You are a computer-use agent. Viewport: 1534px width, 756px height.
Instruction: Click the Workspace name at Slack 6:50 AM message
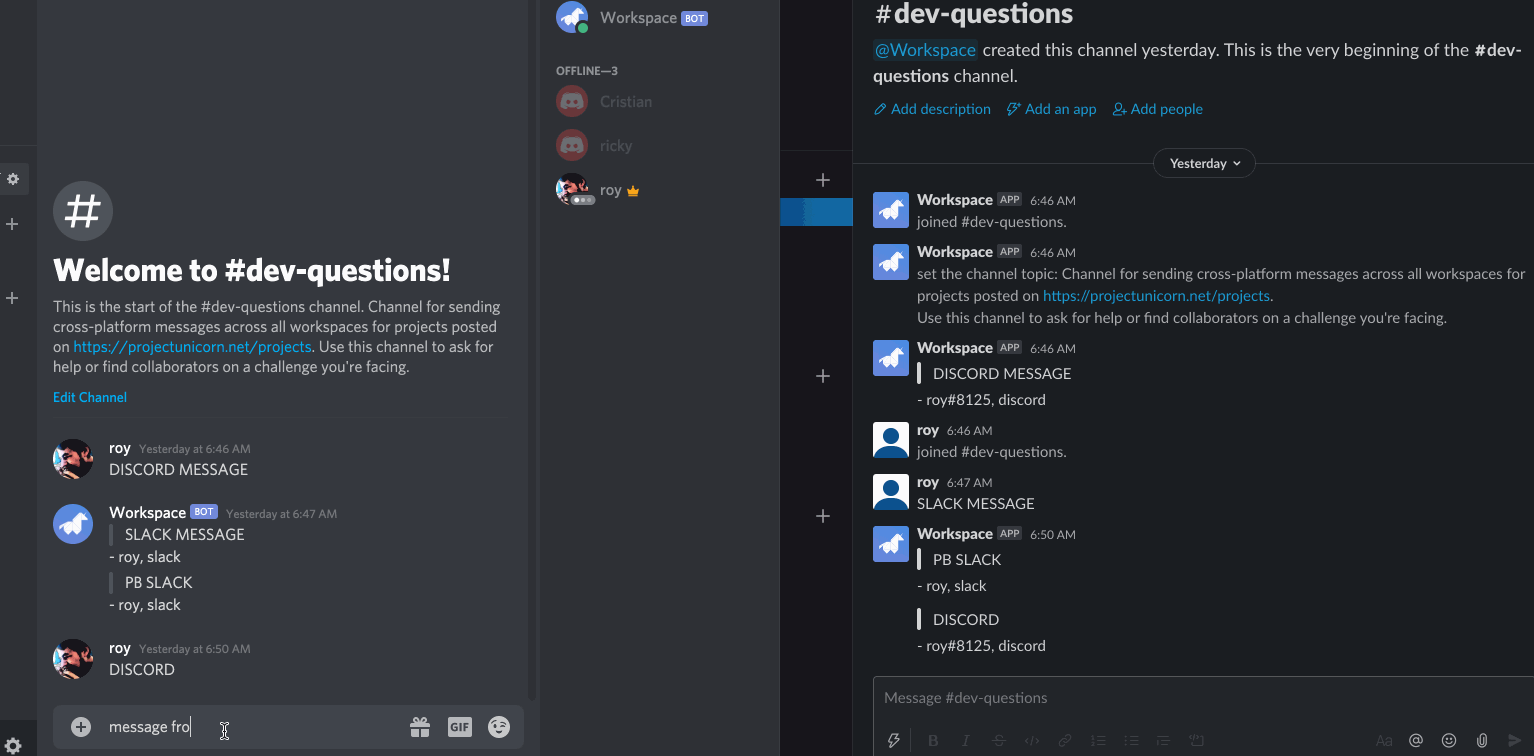(955, 534)
